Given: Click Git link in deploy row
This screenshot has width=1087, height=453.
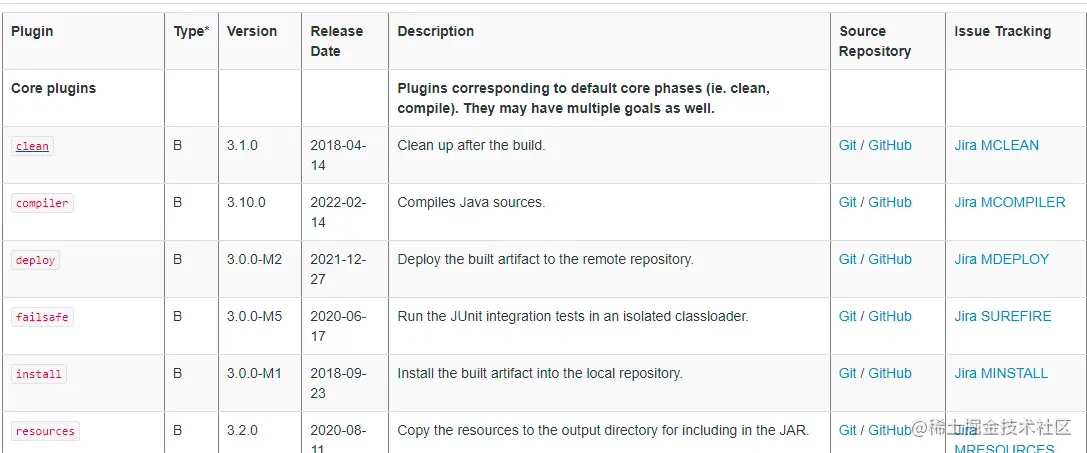Looking at the screenshot, I should pyautogui.click(x=847, y=259).
